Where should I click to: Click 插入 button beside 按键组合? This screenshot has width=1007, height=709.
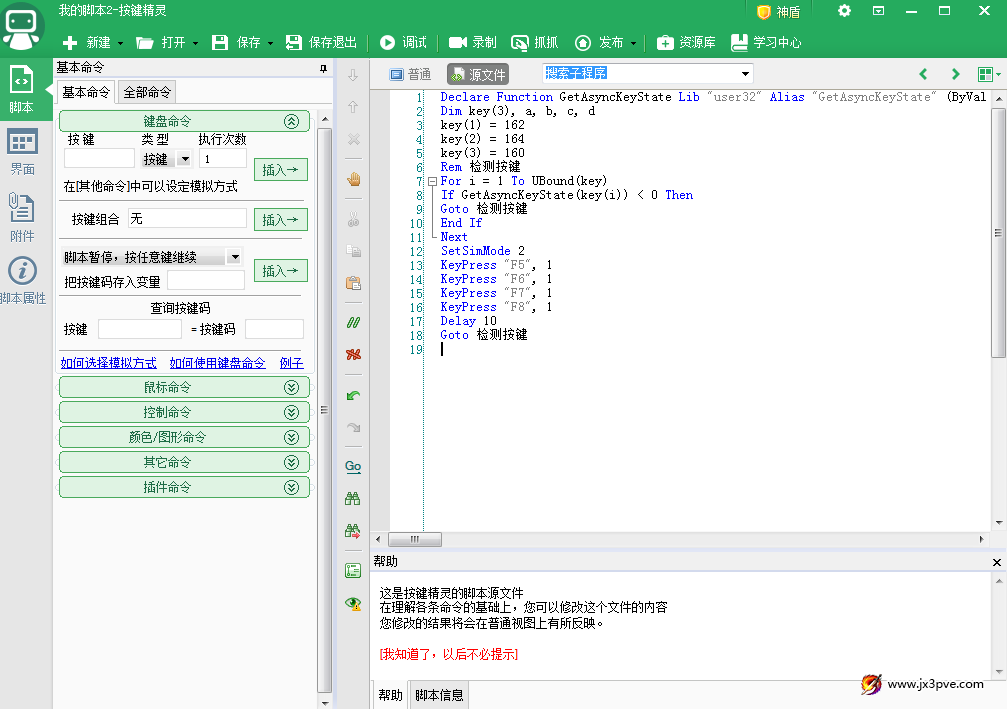(x=281, y=220)
